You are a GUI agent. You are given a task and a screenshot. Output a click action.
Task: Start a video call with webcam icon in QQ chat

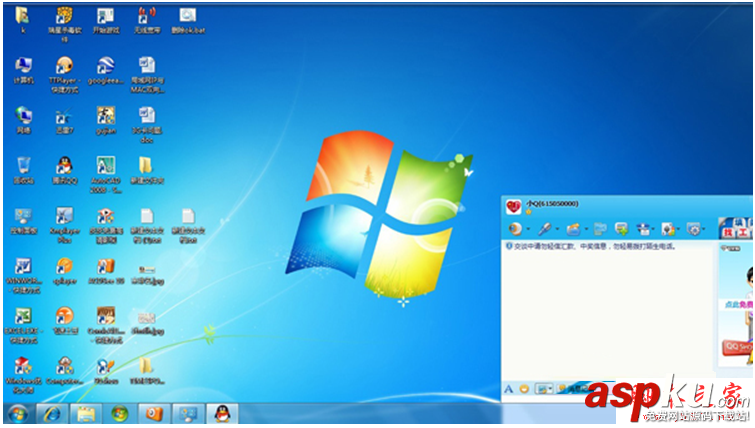pos(515,229)
